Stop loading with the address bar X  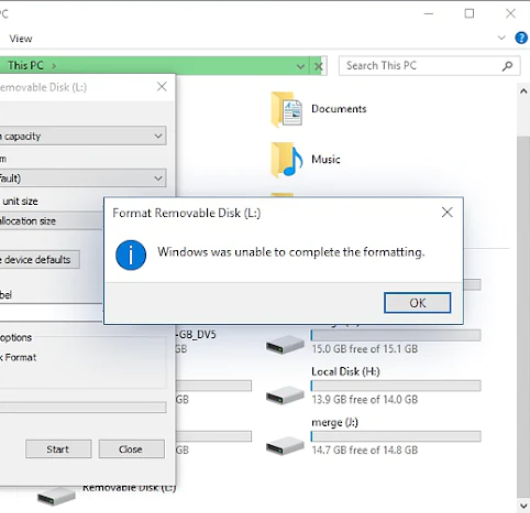point(318,66)
